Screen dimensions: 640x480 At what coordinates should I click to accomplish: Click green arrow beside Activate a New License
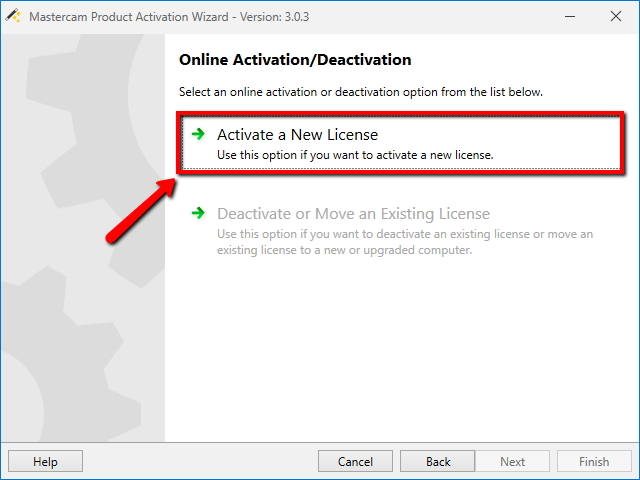[198, 134]
